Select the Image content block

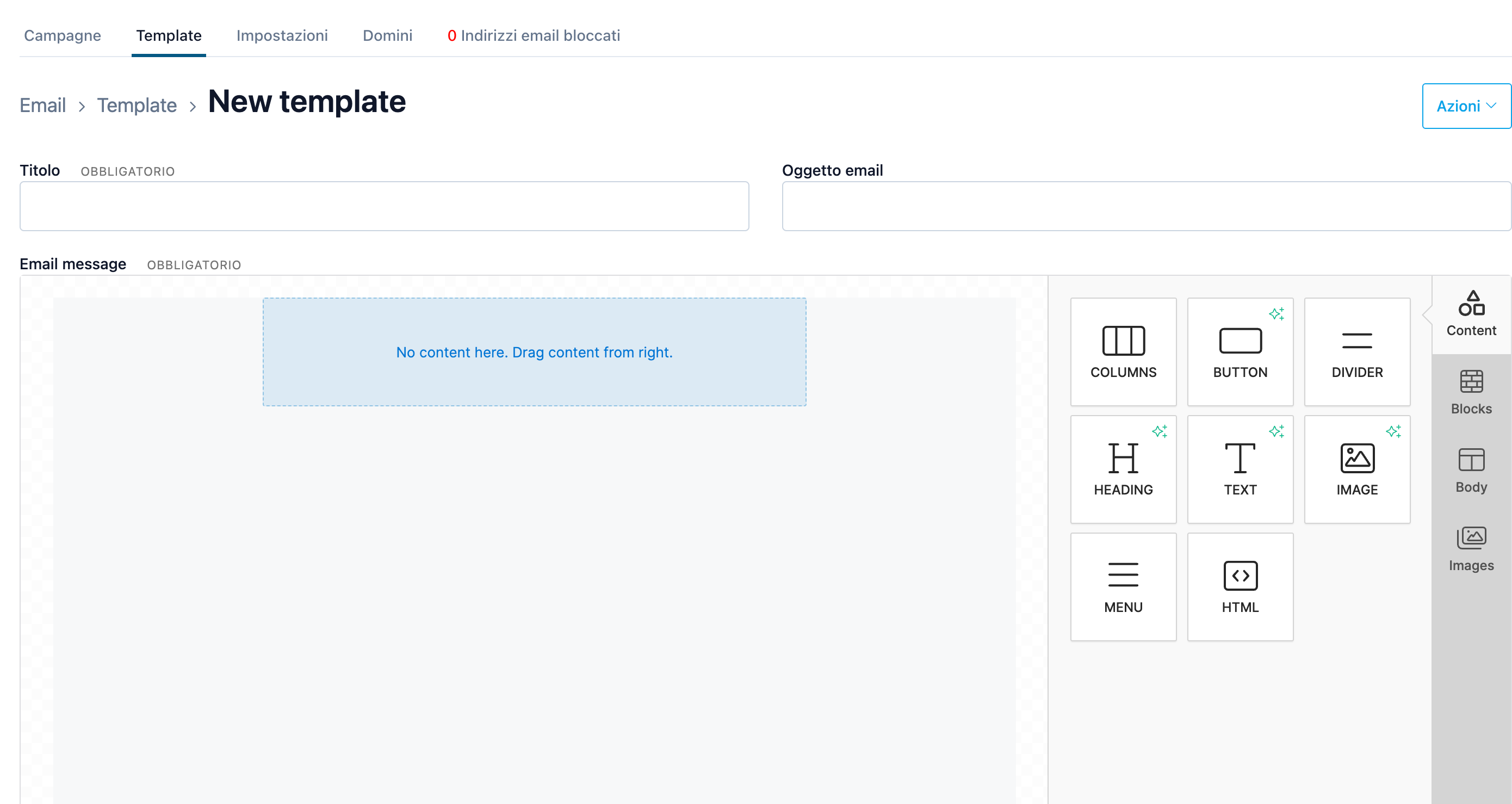point(1356,469)
